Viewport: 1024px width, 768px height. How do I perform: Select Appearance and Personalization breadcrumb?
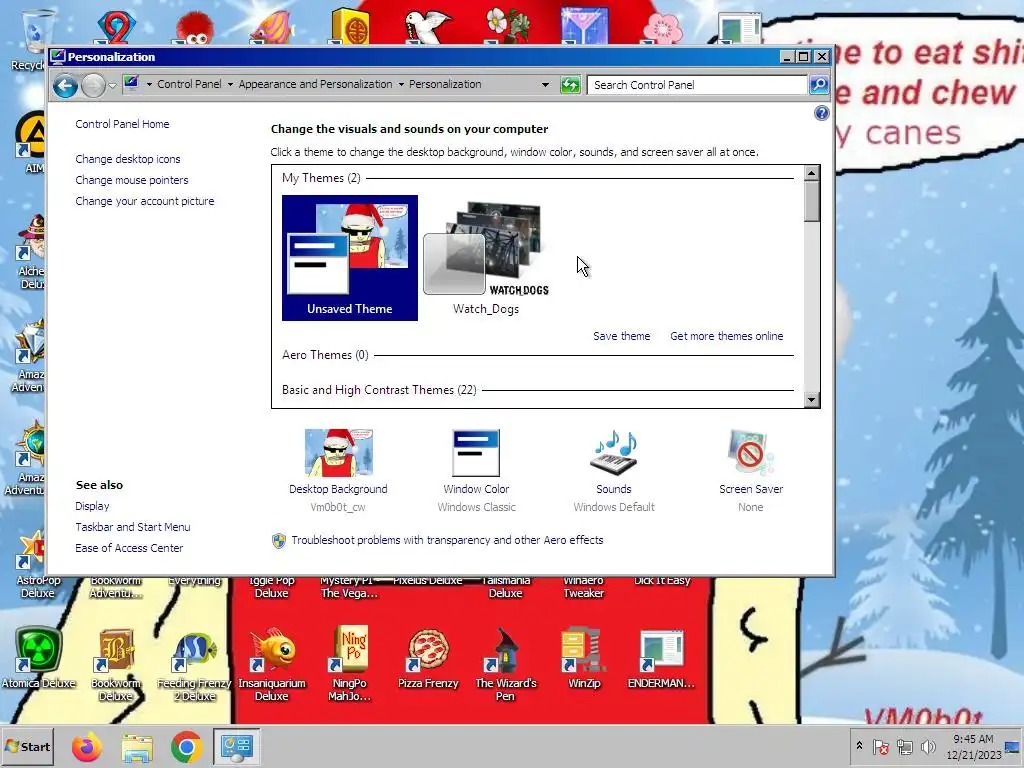tap(315, 84)
